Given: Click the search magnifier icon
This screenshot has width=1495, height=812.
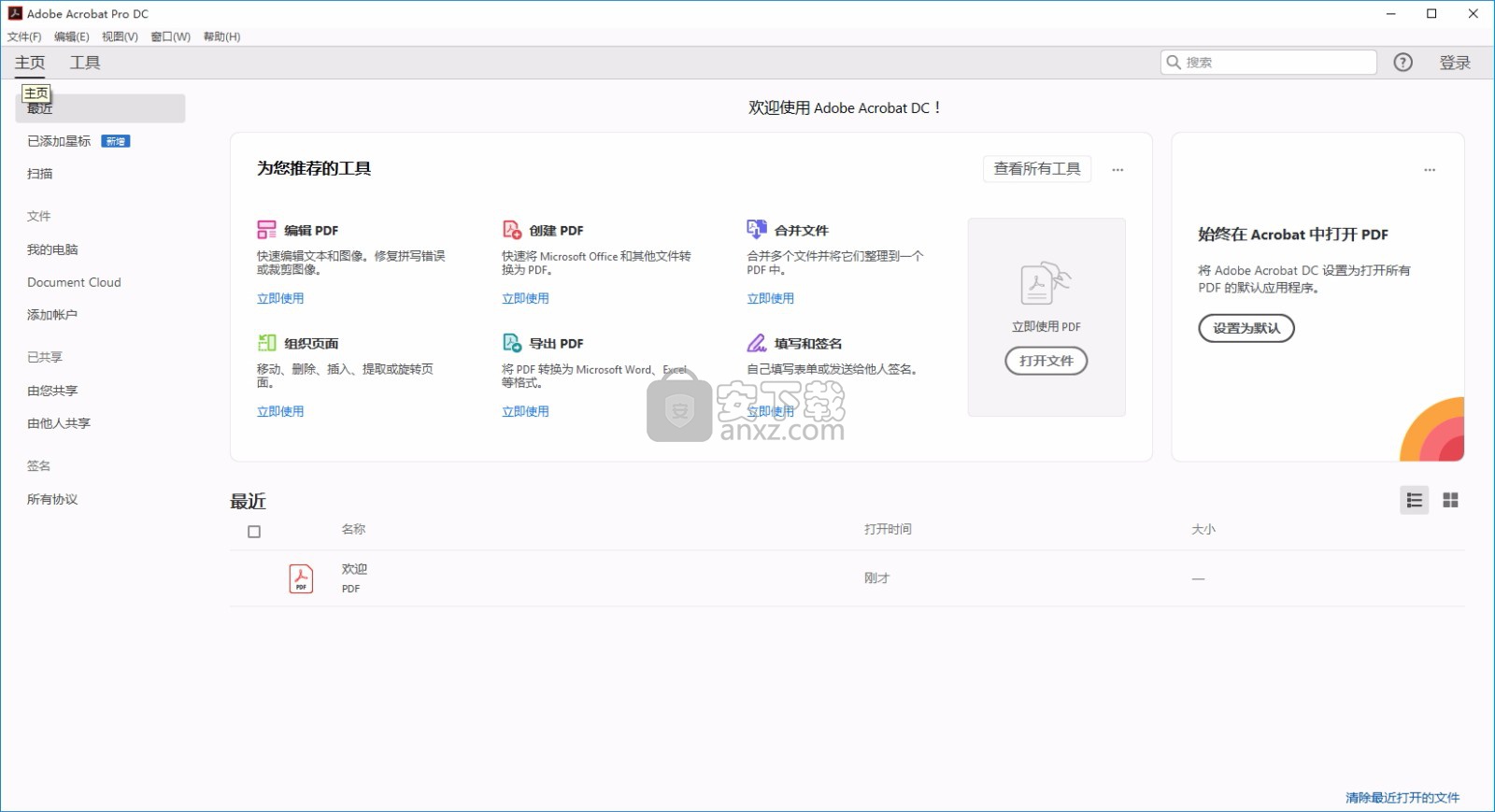Looking at the screenshot, I should 1174,63.
